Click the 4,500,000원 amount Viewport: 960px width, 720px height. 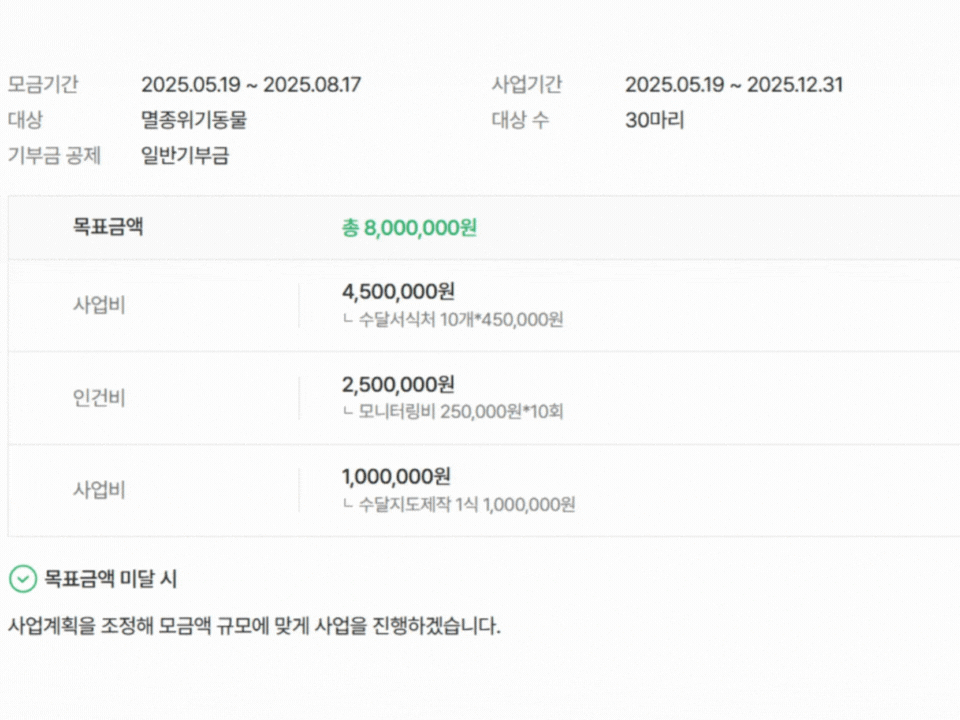point(398,292)
